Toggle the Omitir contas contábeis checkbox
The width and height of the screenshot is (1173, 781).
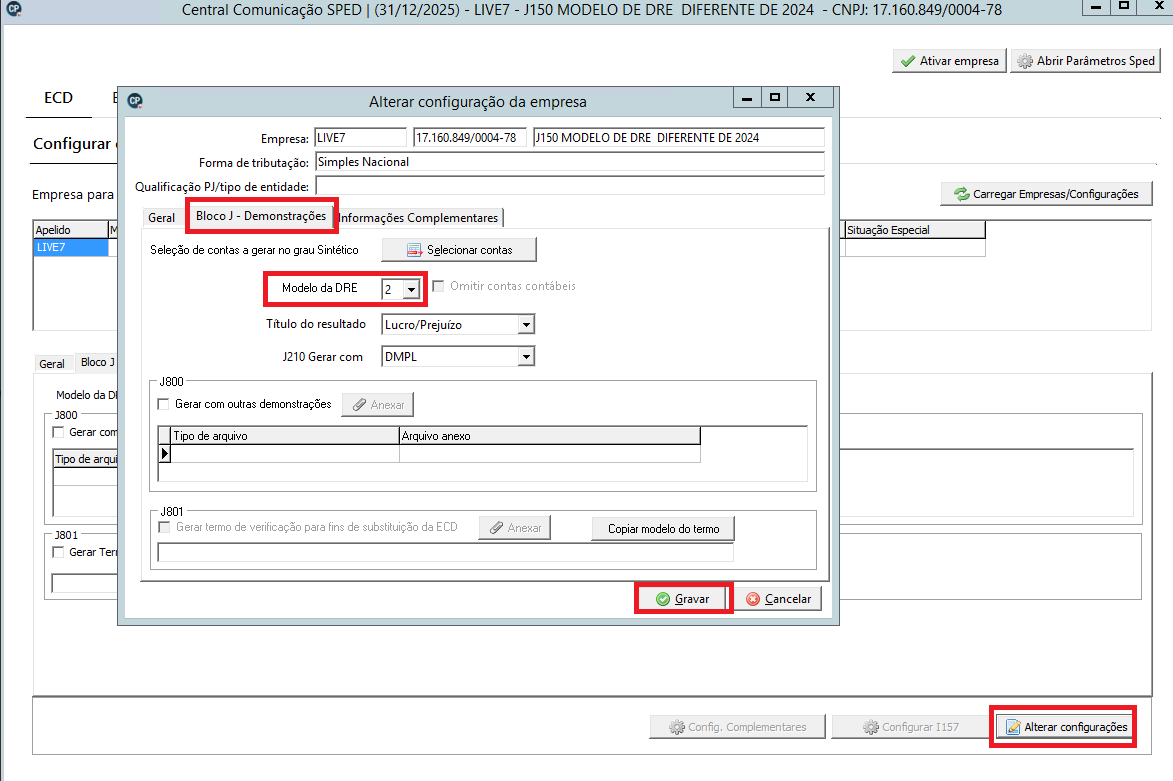click(438, 286)
